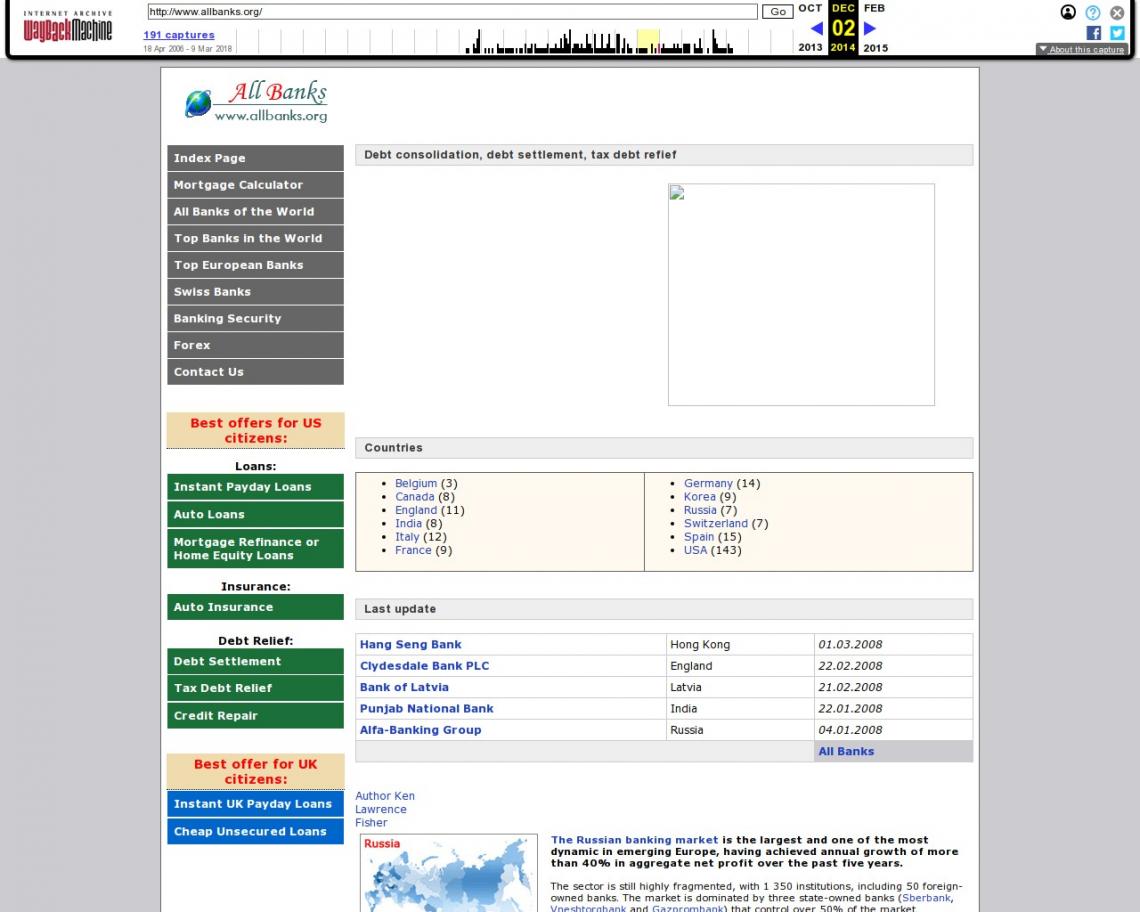Click the Go button
Viewport: 1140px width, 912px height.
[x=777, y=12]
